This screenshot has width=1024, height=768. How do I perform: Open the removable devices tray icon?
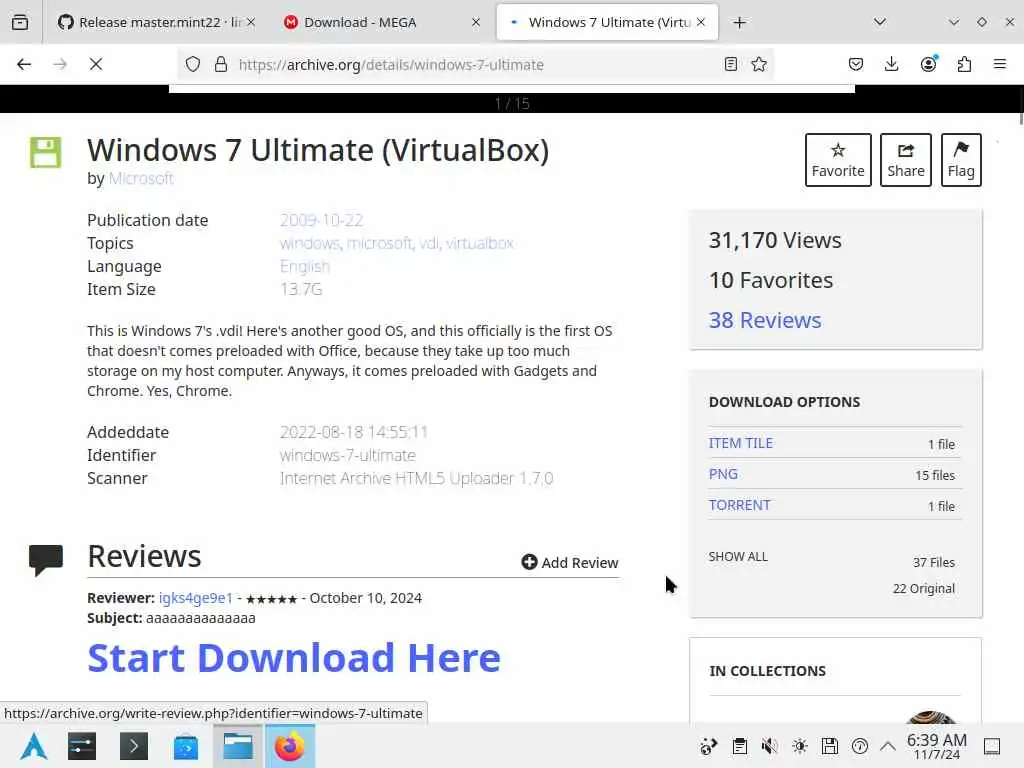[x=829, y=746]
